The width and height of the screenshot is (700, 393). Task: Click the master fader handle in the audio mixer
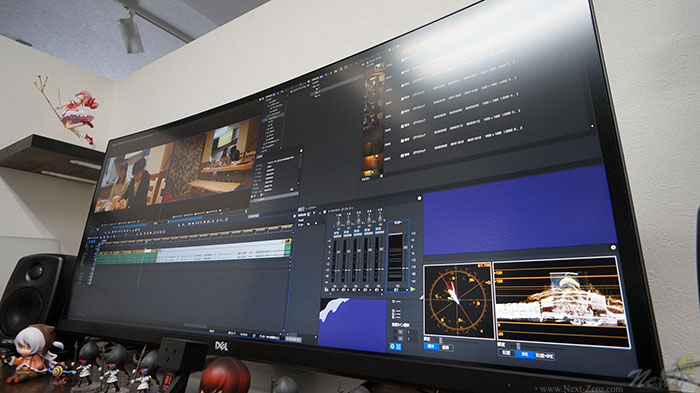click(405, 247)
